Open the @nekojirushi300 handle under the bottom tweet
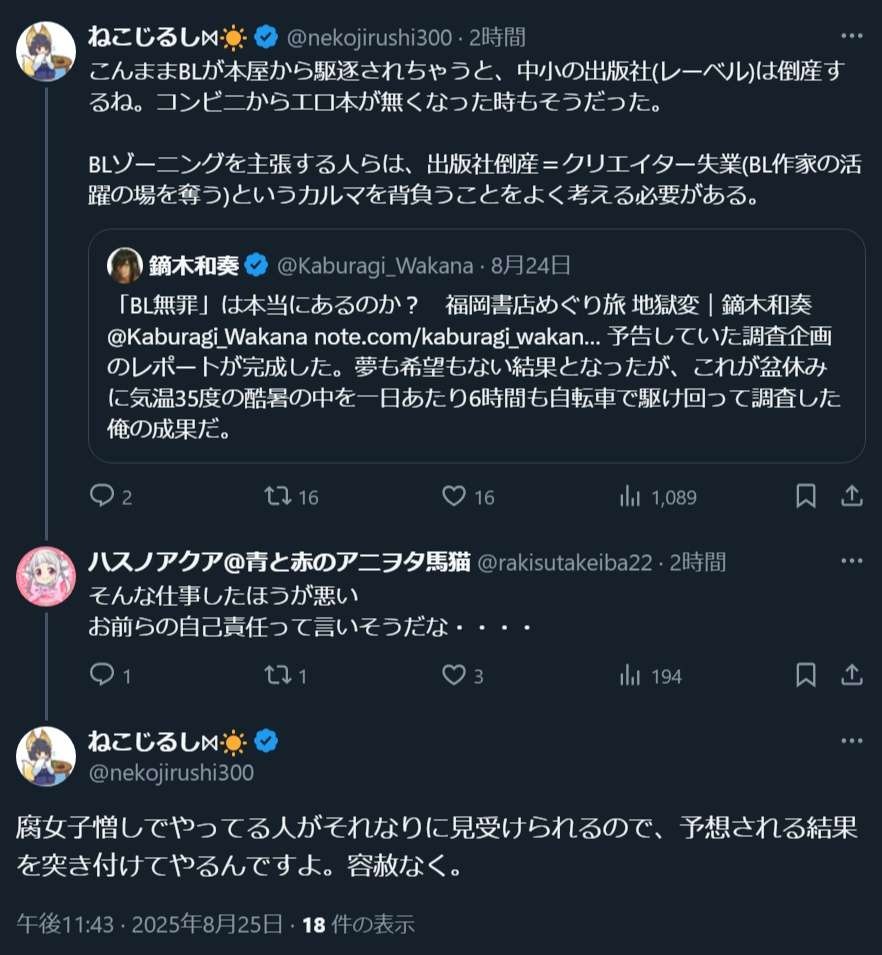 (x=171, y=773)
